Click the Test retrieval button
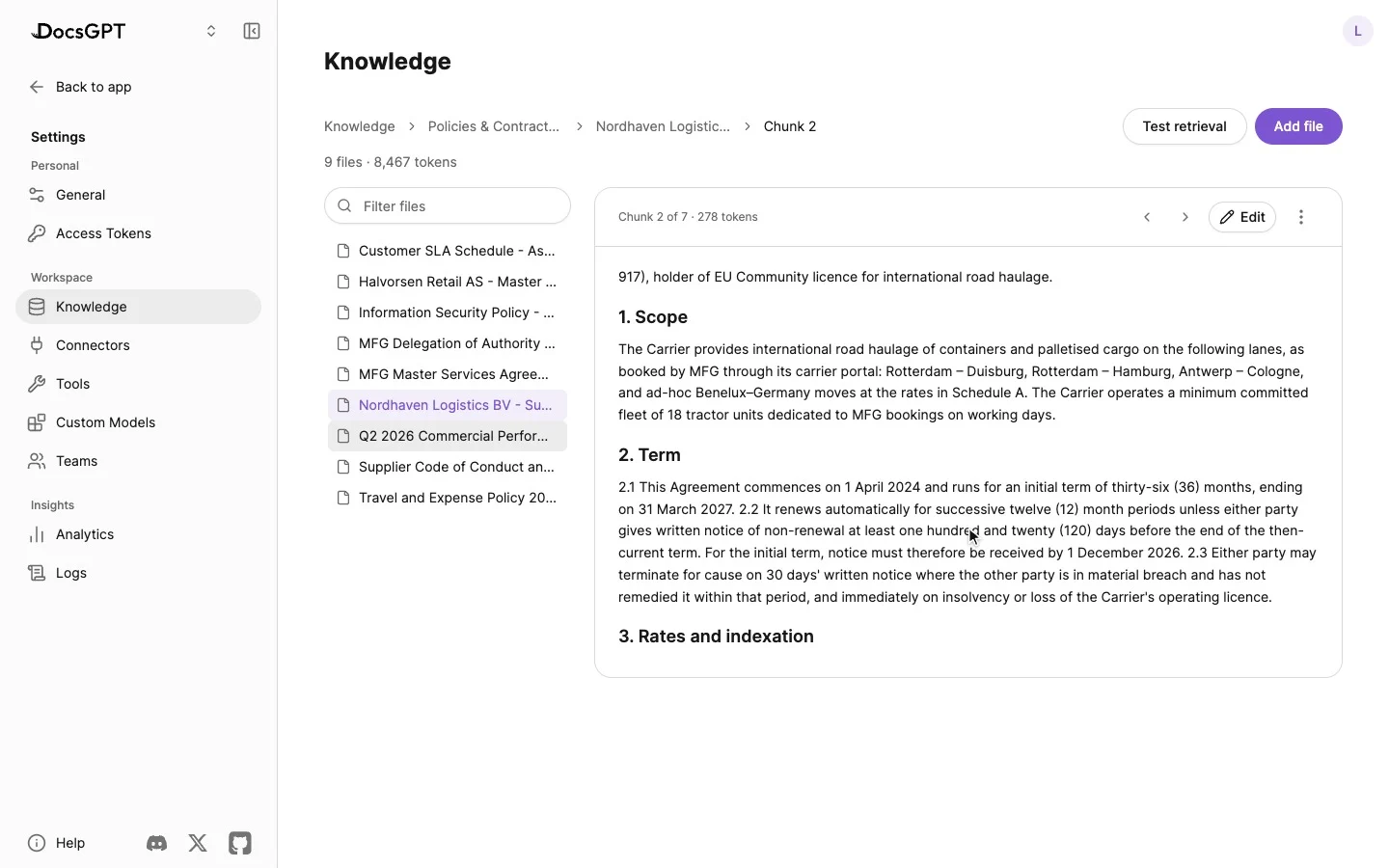Image resolution: width=1389 pixels, height=868 pixels. [x=1185, y=126]
